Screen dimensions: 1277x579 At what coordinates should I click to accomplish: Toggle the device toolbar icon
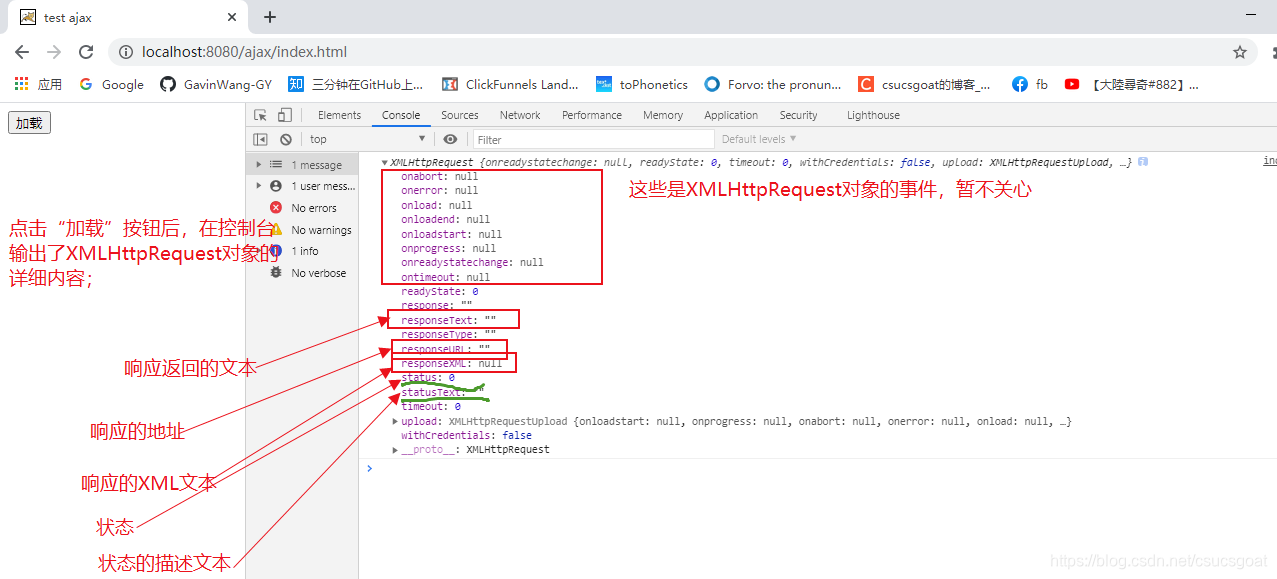click(x=285, y=115)
